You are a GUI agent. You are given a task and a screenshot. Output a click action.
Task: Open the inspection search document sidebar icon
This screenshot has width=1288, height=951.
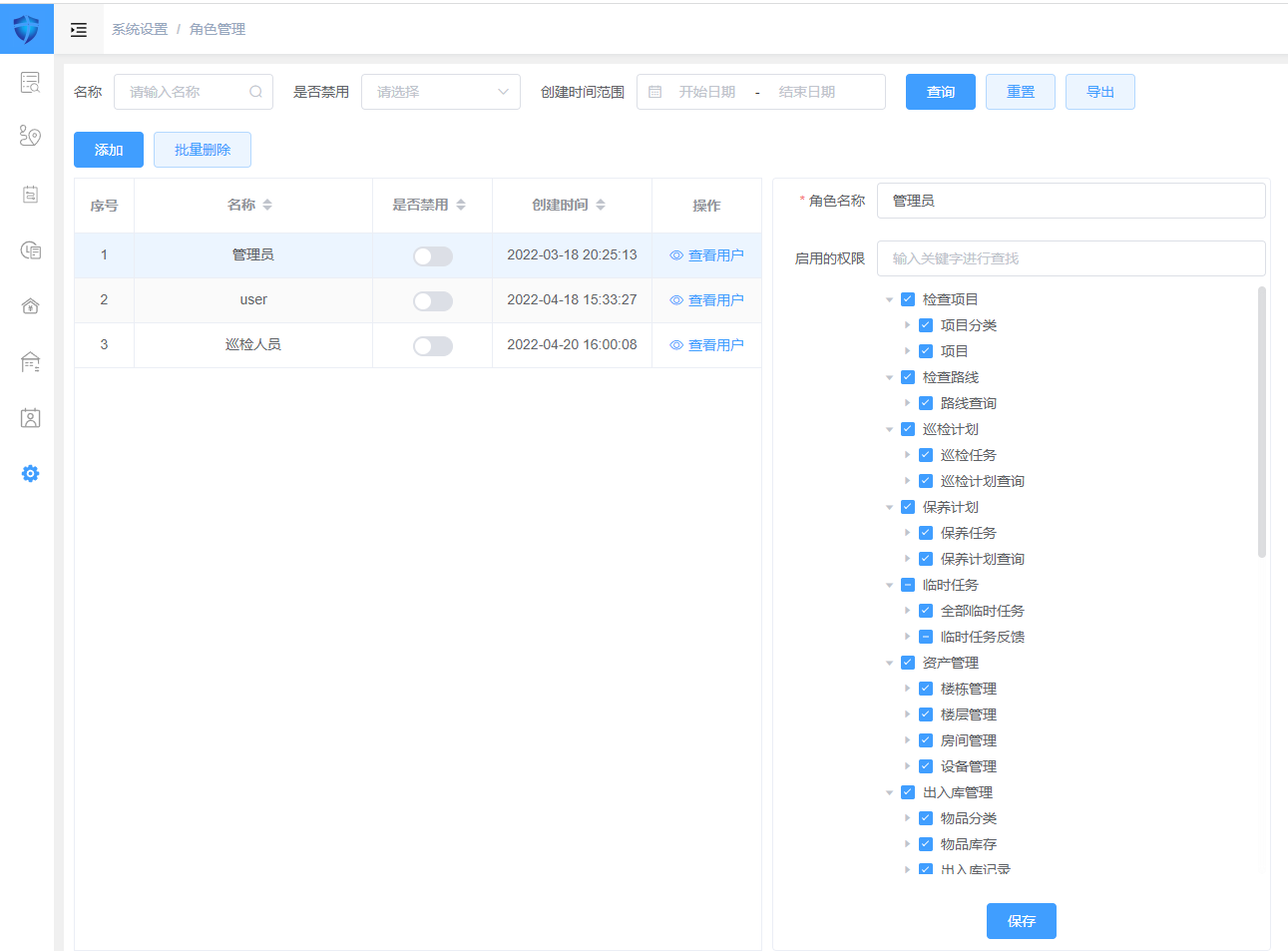point(30,82)
